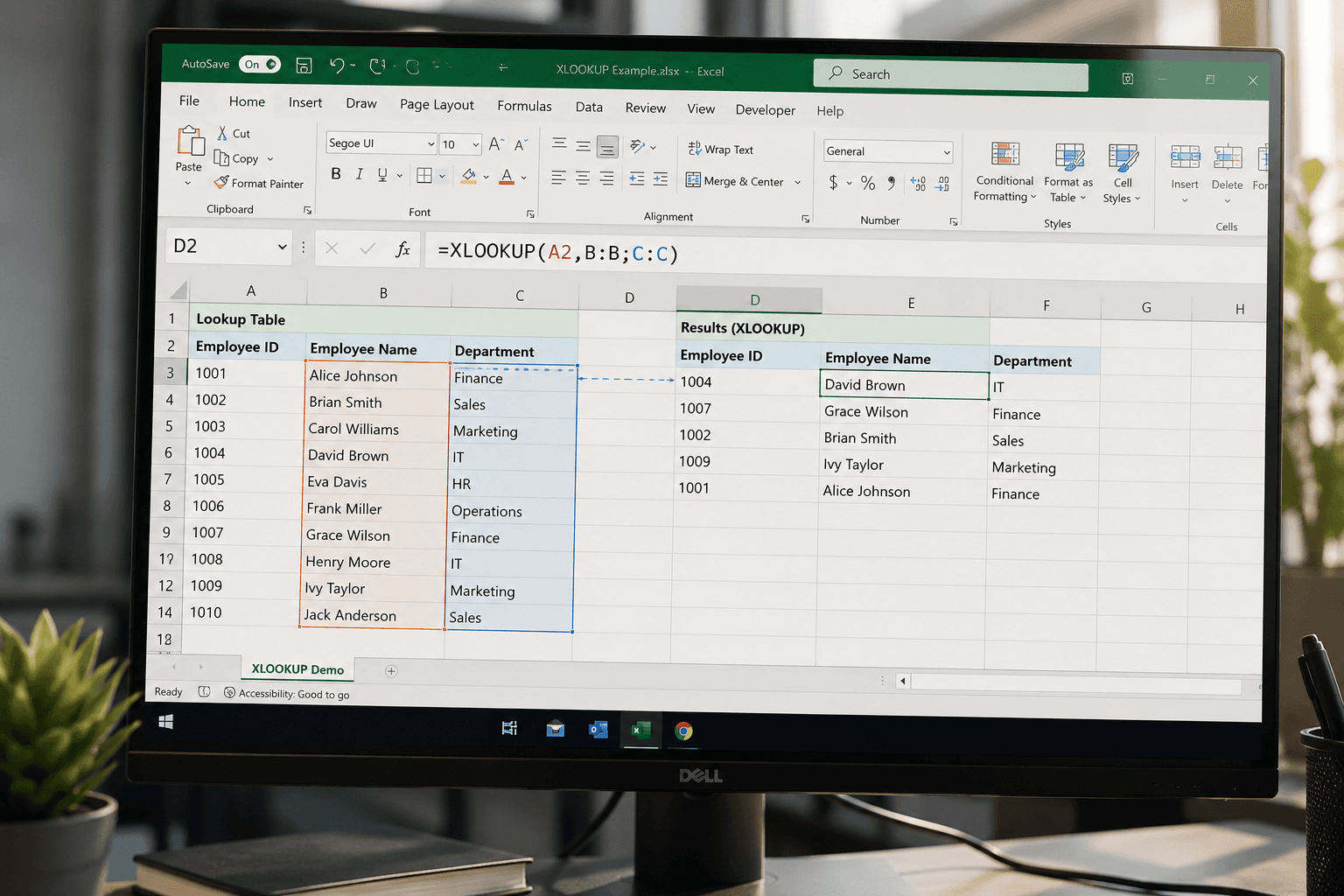Click the Percent Style icon
This screenshot has height=896, width=1344.
pyautogui.click(x=868, y=182)
